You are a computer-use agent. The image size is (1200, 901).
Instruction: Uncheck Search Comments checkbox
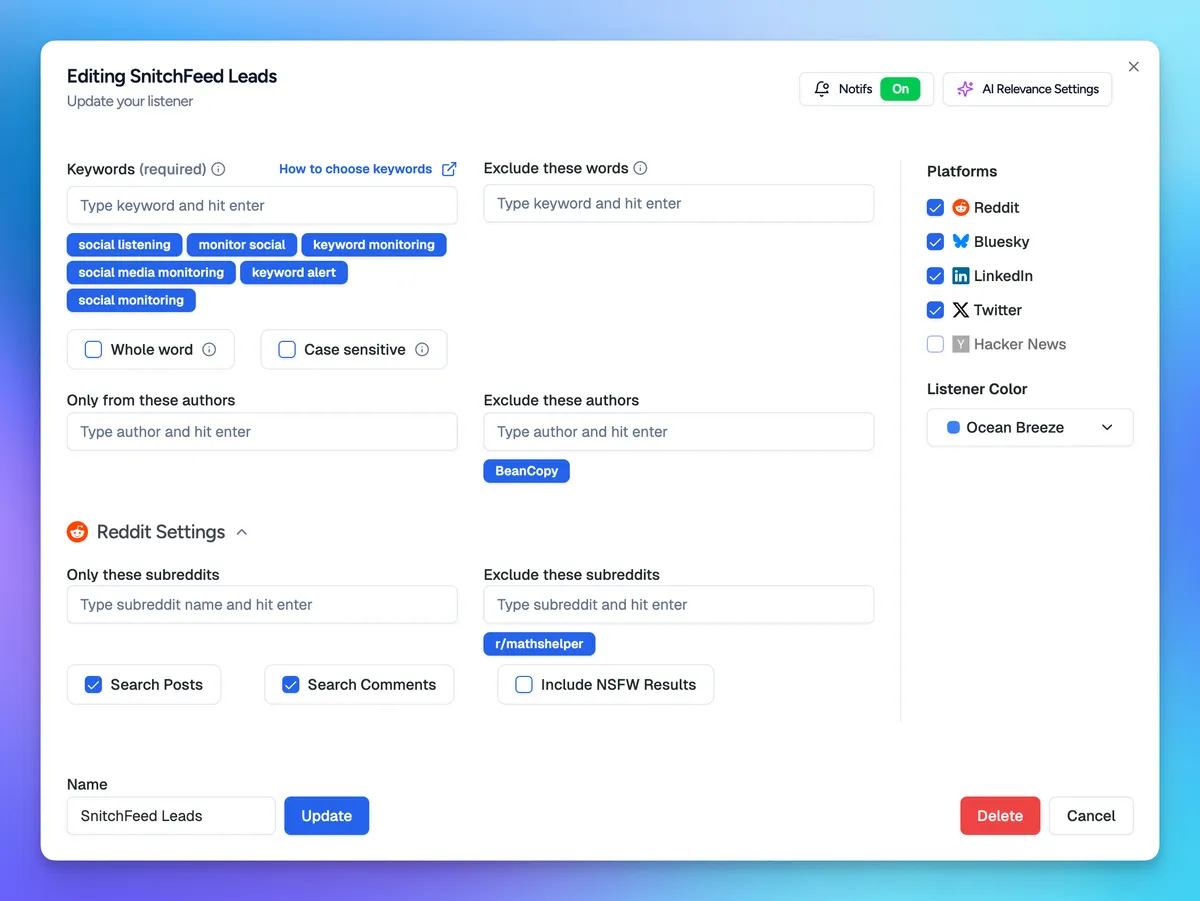coord(291,685)
